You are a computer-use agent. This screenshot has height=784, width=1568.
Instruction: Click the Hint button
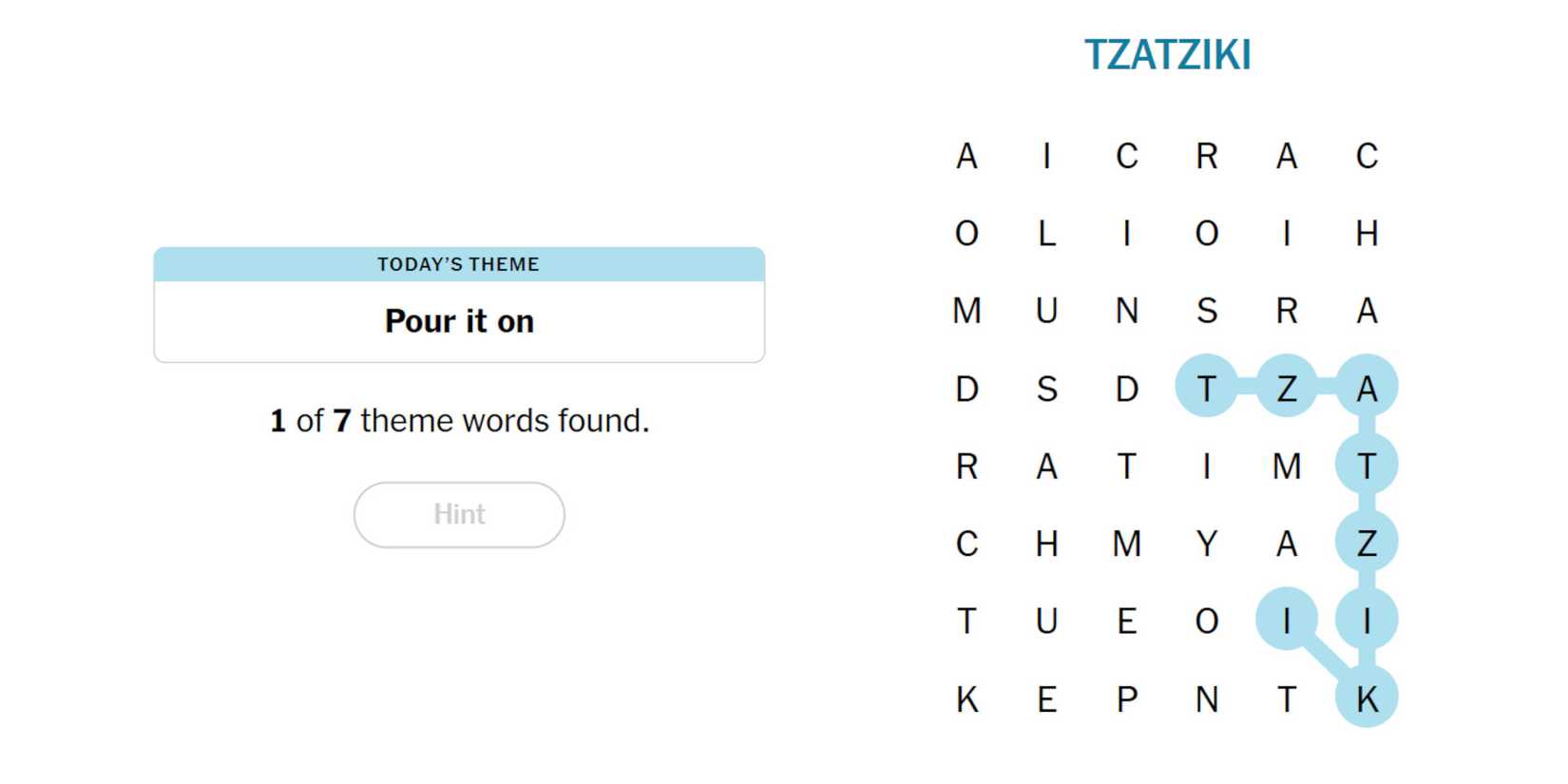459,514
